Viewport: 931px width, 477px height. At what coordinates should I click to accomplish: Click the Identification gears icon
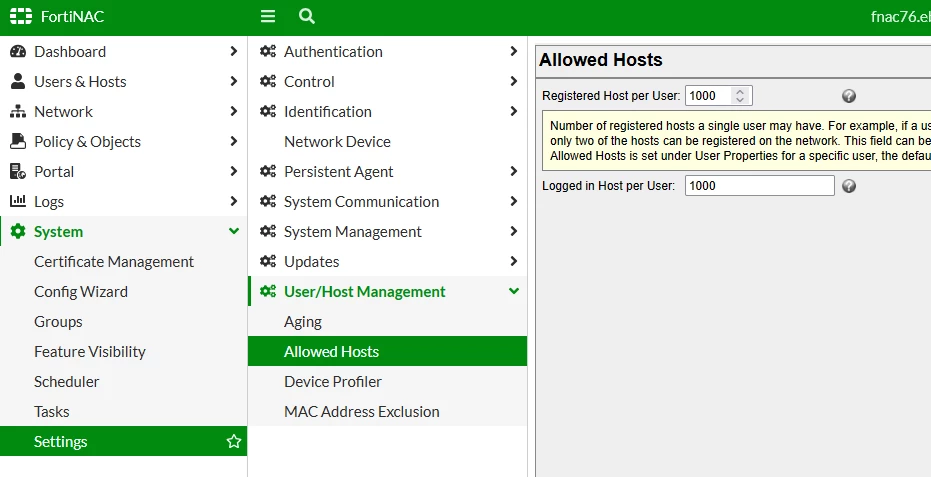point(268,112)
